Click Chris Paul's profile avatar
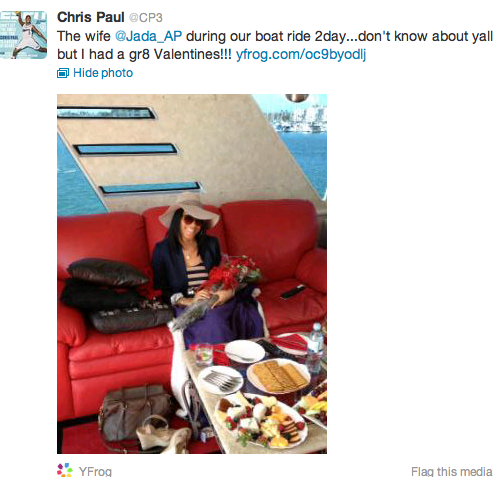Image resolution: width=503 pixels, height=477 pixels. click(x=23, y=35)
